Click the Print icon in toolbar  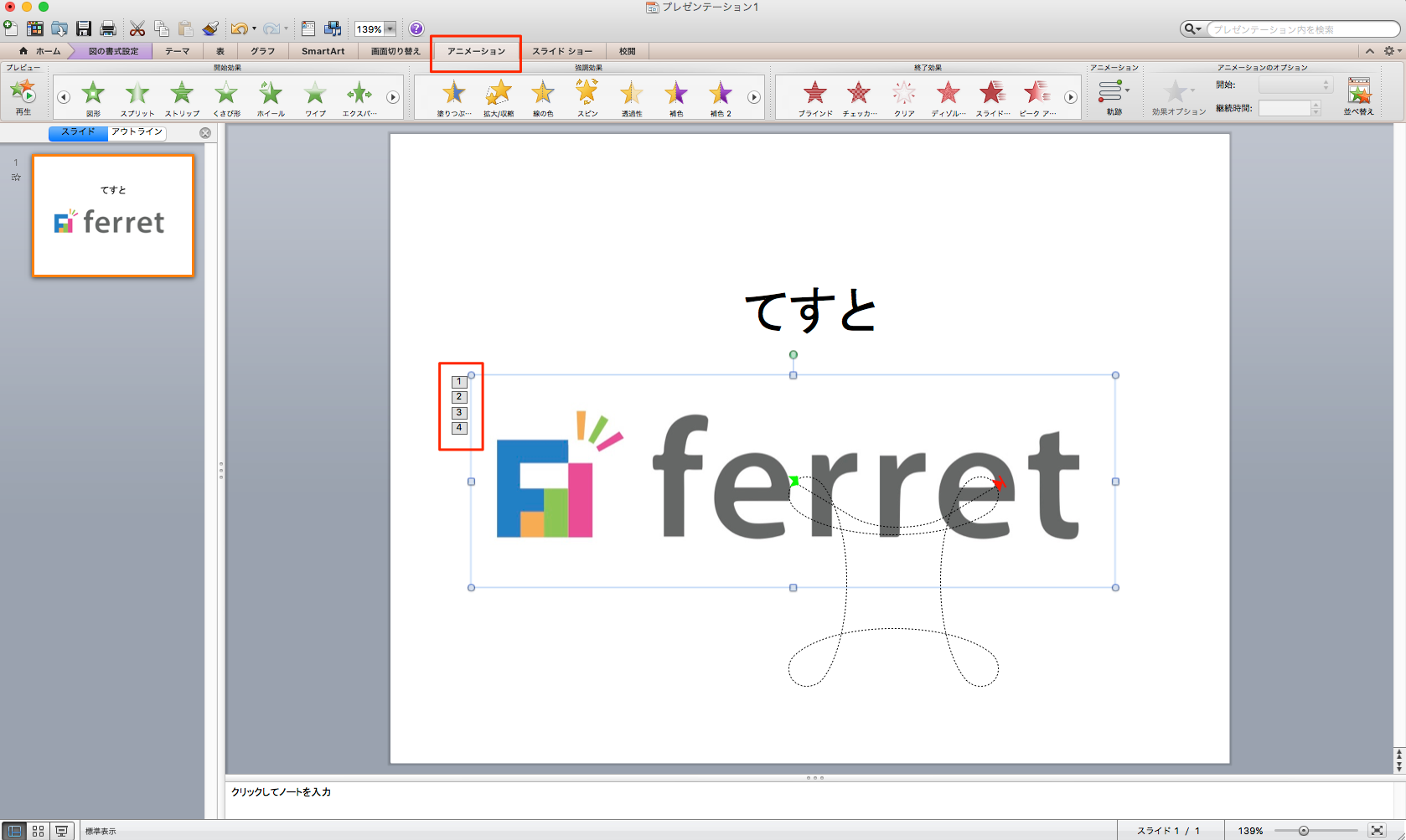pos(108,28)
